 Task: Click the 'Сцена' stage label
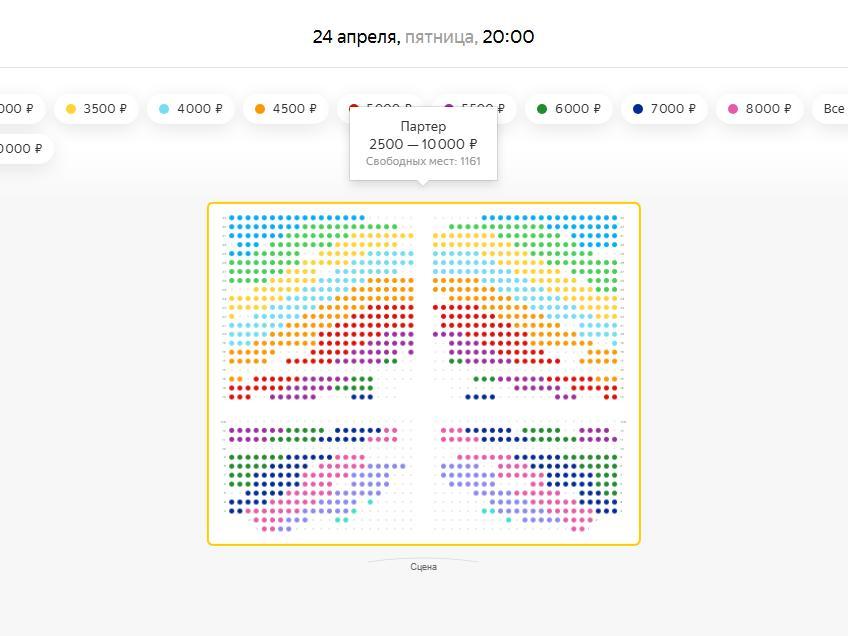click(423, 567)
